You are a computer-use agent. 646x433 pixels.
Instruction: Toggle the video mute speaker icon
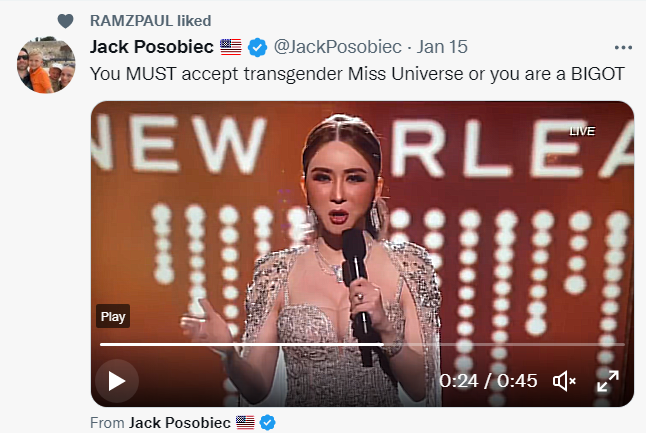pyautogui.click(x=565, y=380)
